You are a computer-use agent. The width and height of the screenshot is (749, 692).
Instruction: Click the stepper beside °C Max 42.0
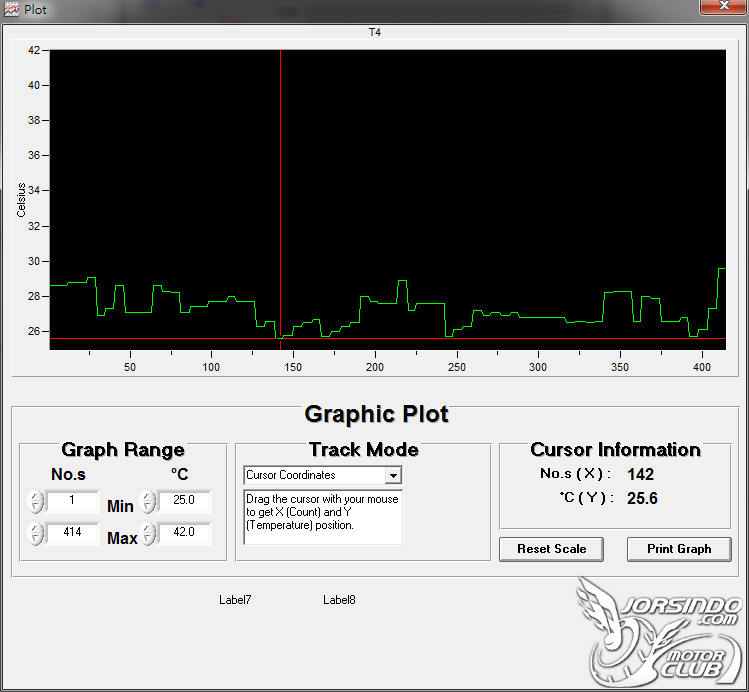(148, 534)
